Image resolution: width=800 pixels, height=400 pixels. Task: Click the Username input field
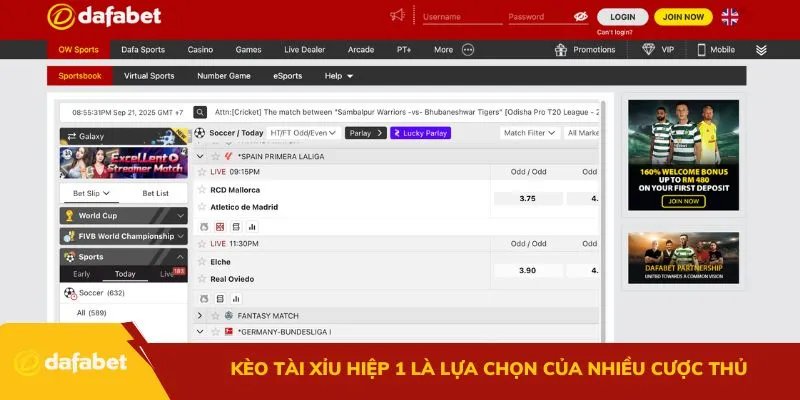pyautogui.click(x=461, y=17)
